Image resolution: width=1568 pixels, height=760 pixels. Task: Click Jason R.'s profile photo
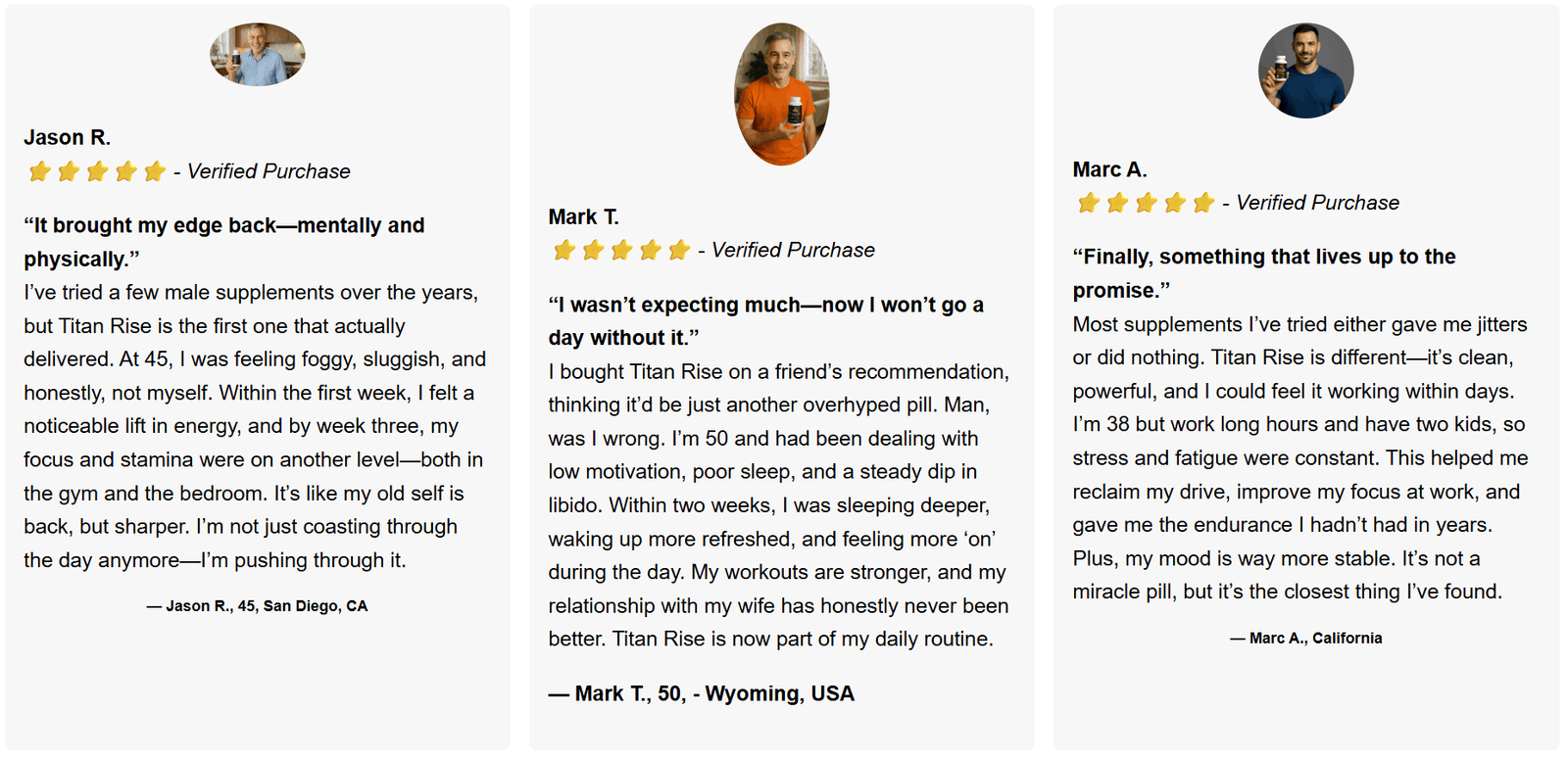tap(257, 55)
